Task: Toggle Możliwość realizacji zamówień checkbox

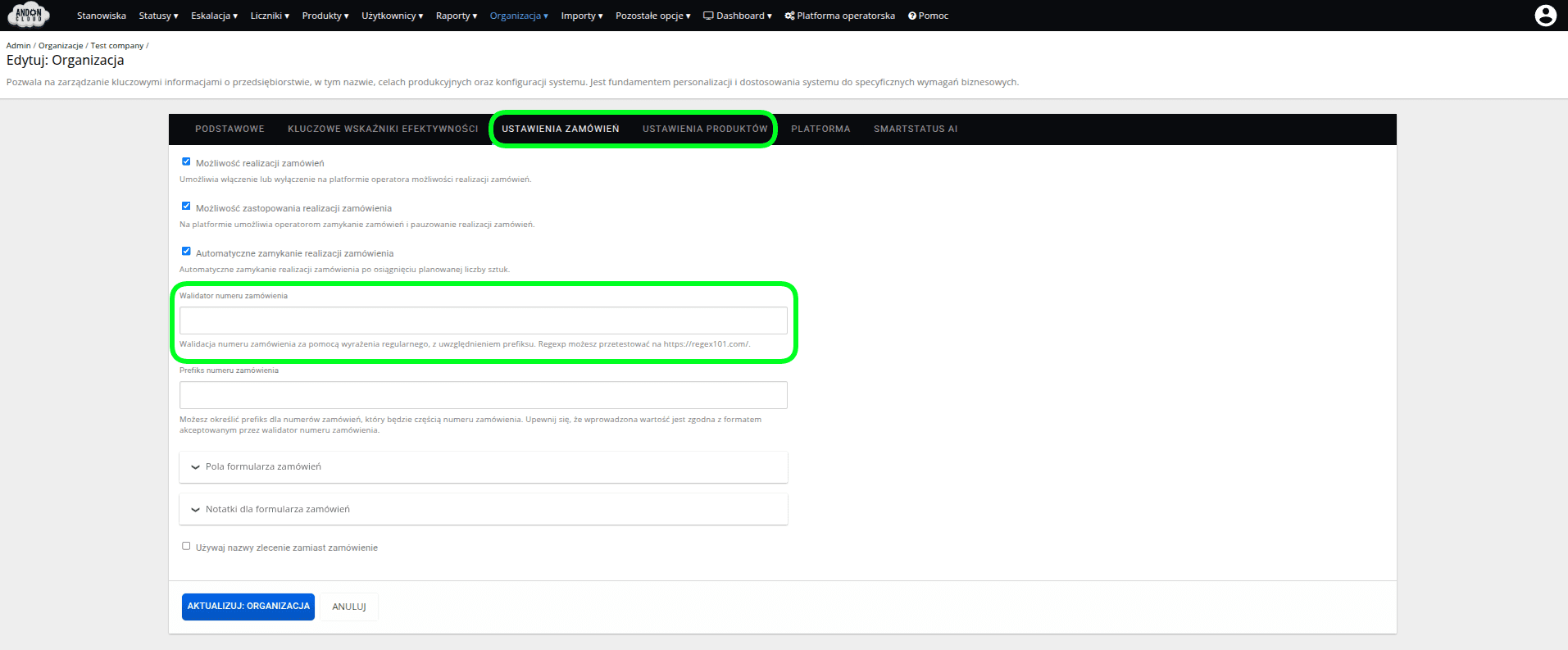Action: pos(186,162)
